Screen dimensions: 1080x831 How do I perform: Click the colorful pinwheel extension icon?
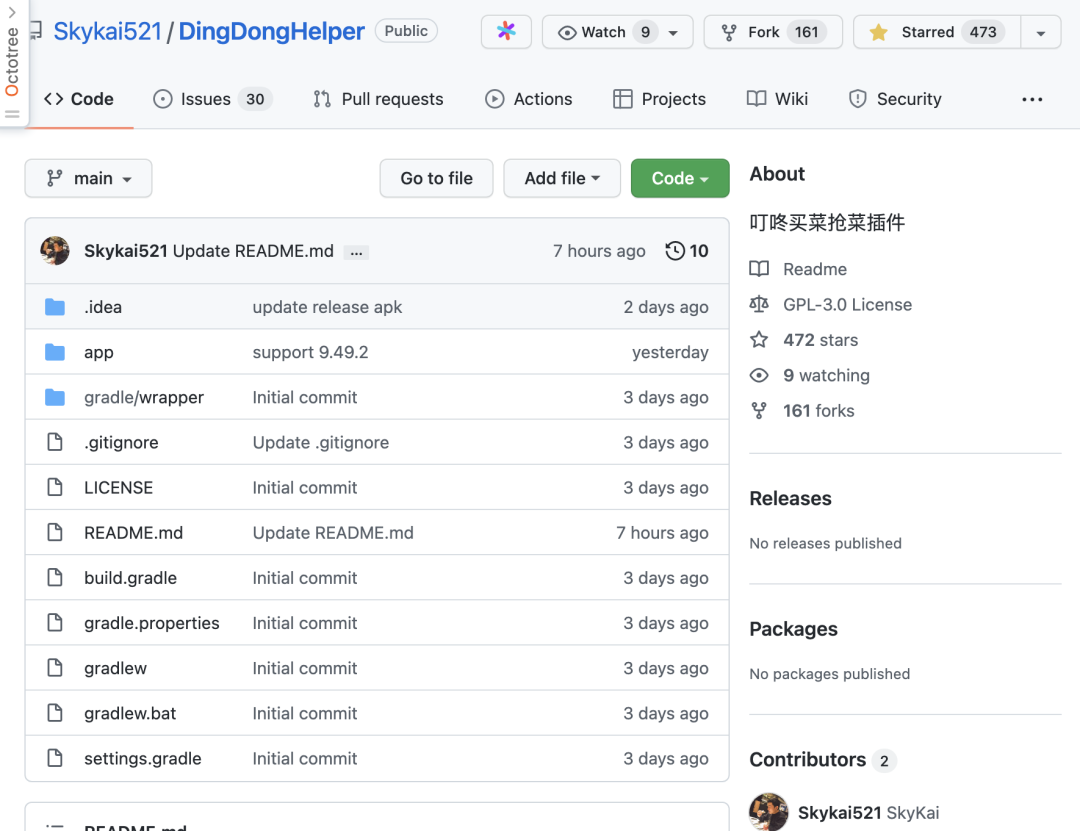[506, 31]
